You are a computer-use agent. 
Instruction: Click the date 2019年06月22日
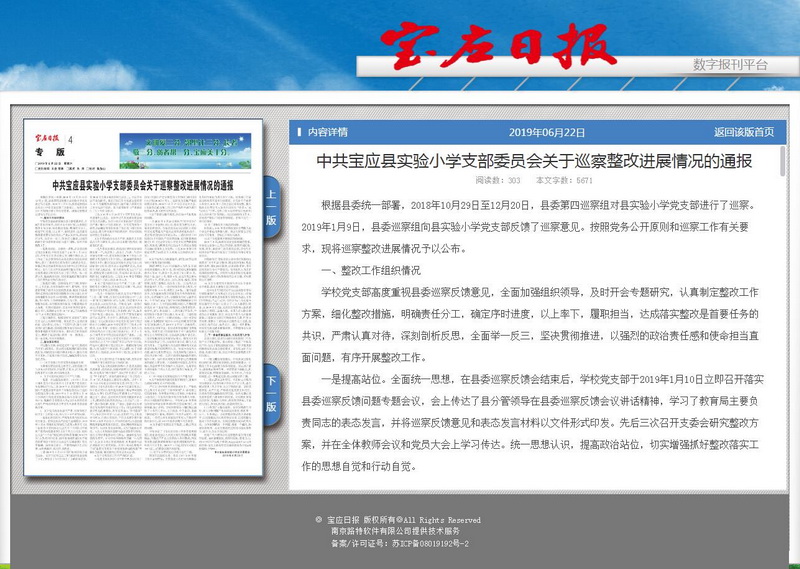tap(546, 133)
